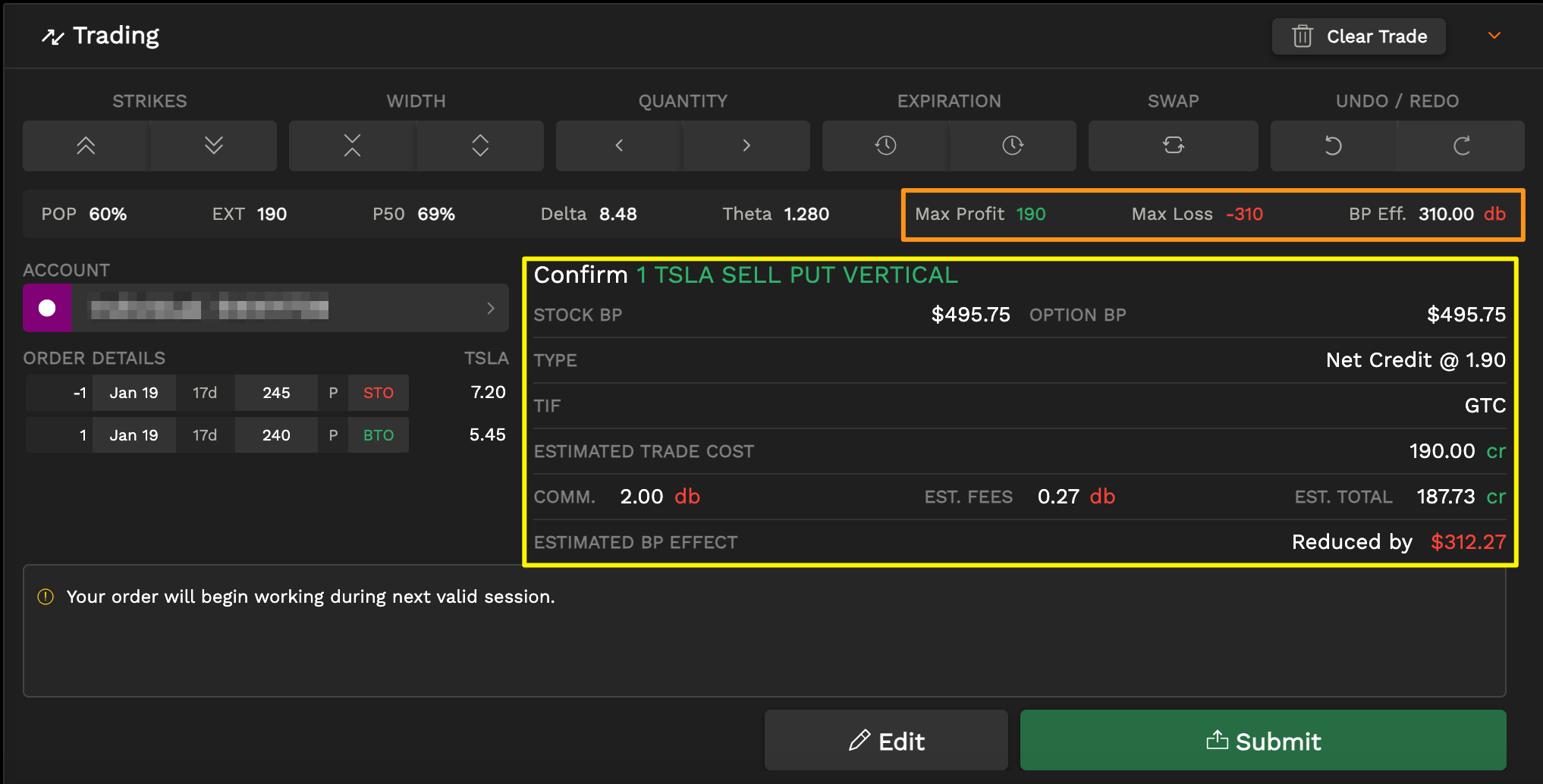Select the 240 strike price field
The width and height of the screenshot is (1543, 784).
pos(276,434)
